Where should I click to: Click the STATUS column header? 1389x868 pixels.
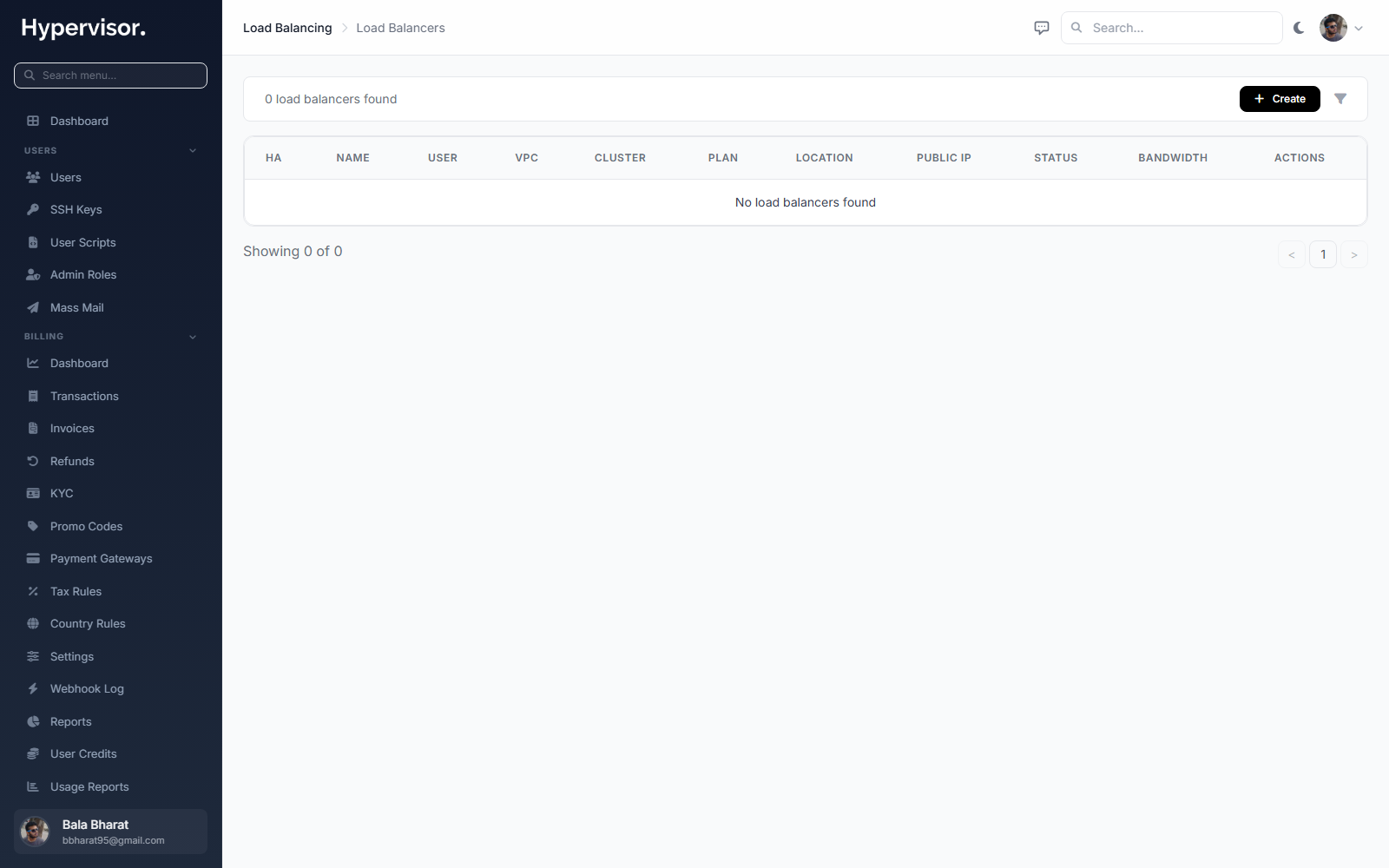click(1056, 158)
